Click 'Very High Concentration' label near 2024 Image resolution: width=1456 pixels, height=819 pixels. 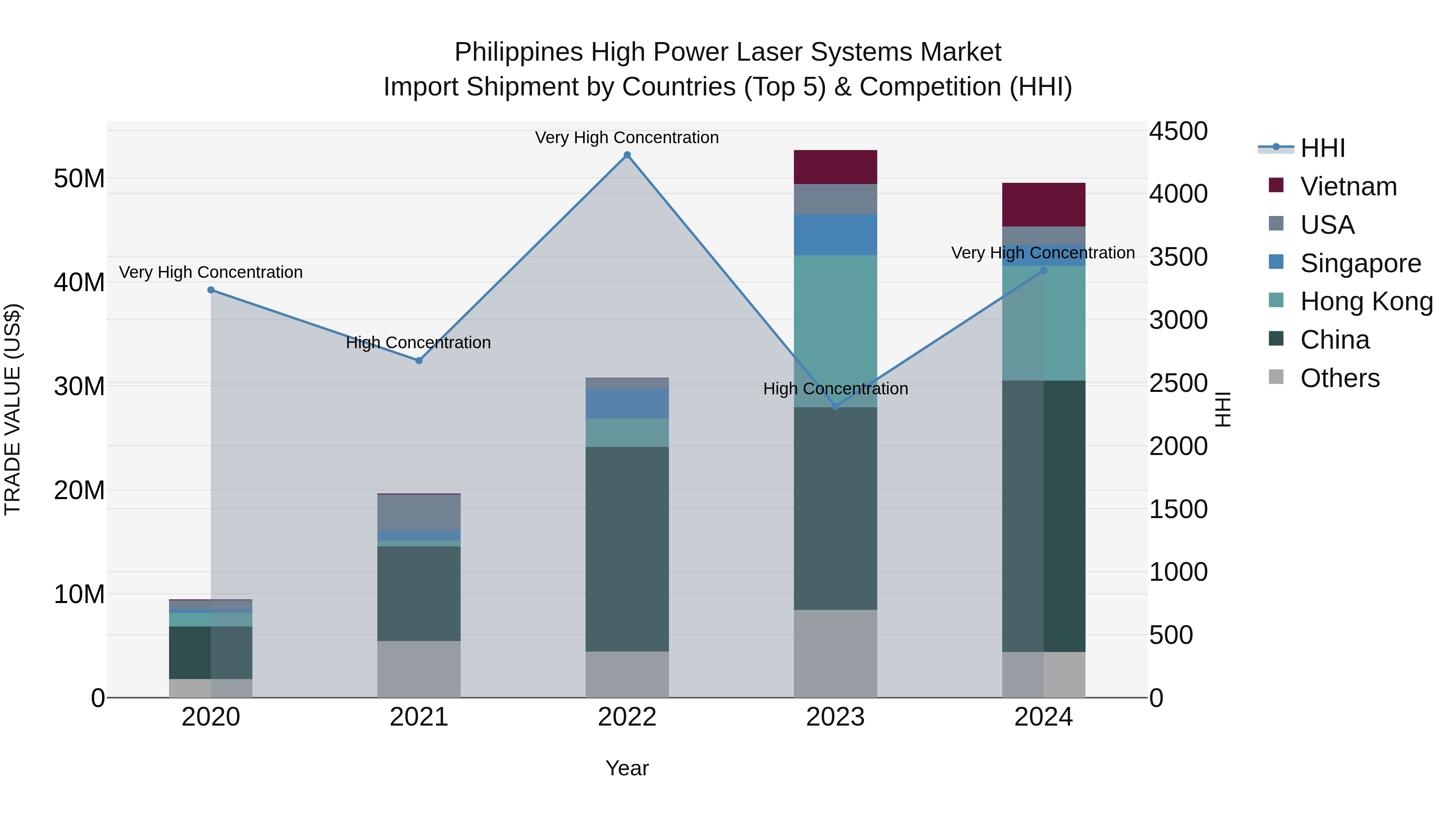pyautogui.click(x=1043, y=253)
